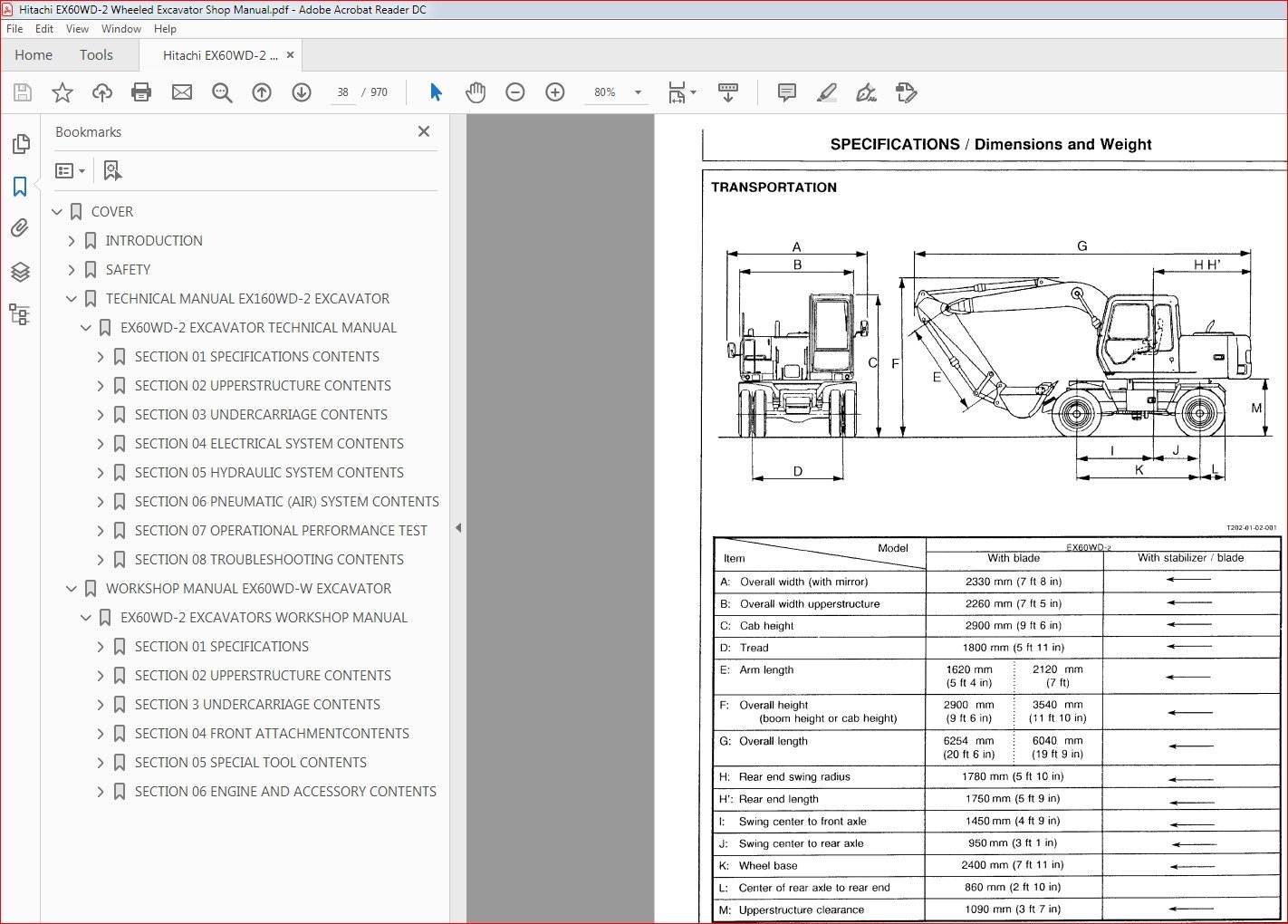
Task: Activate the selection arrow tool
Action: coord(436,92)
